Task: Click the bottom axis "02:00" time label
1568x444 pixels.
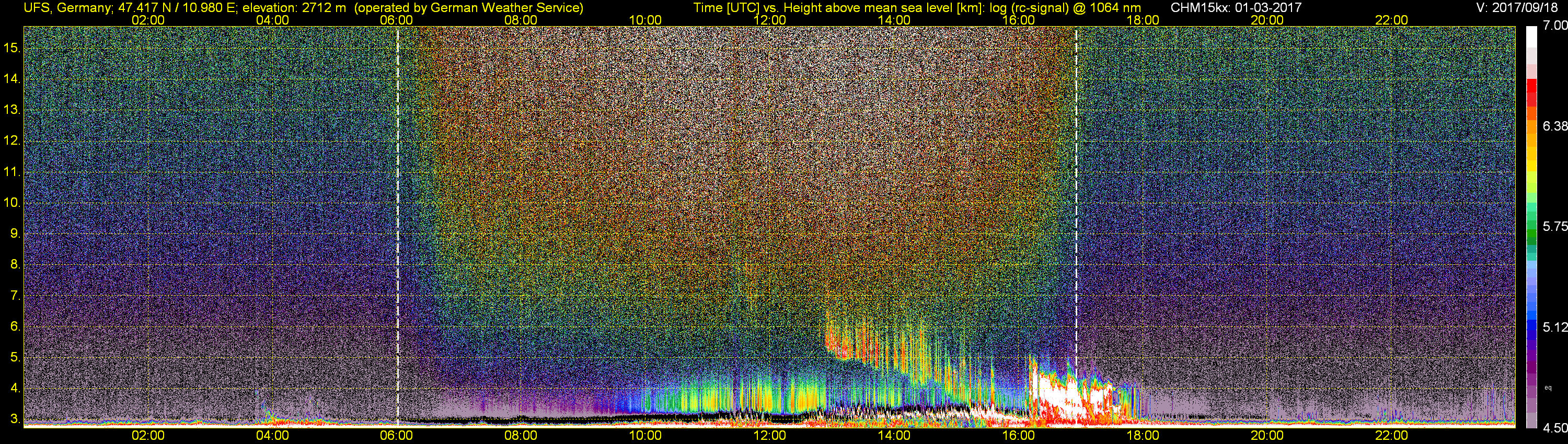Action: (148, 436)
